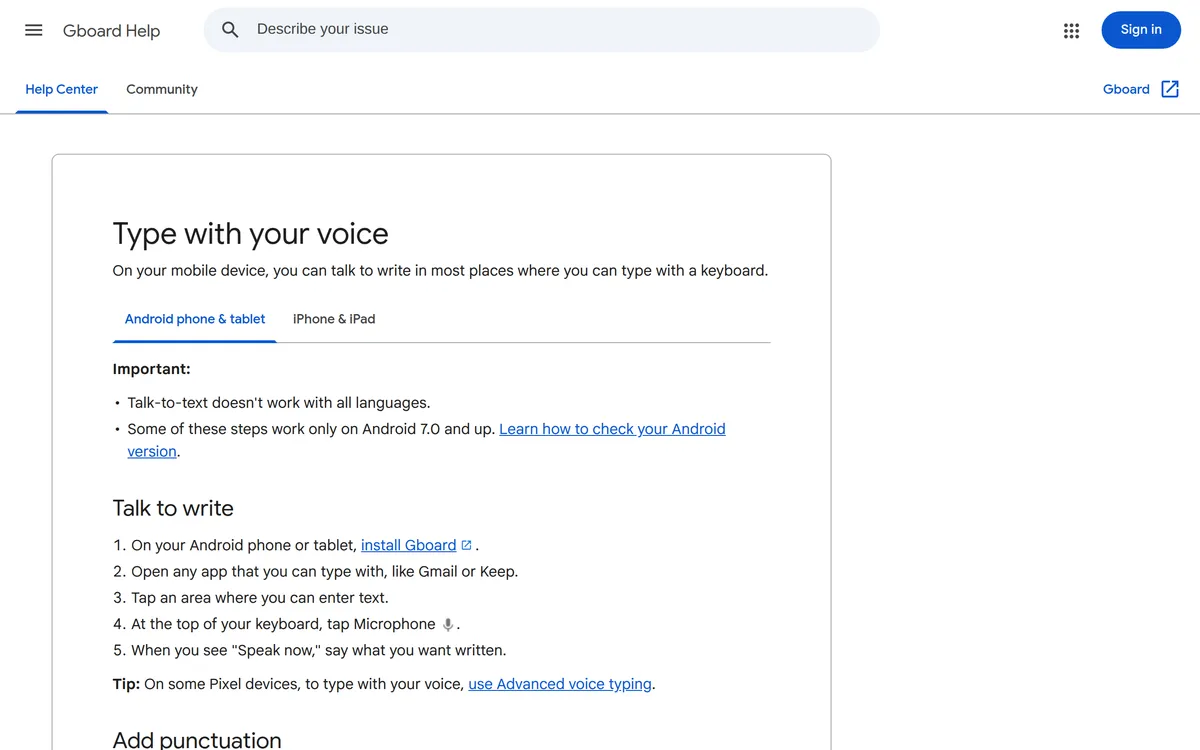Viewport: 1200px width, 750px height.
Task: Click the Gboard external link icon
Action: tap(1170, 89)
